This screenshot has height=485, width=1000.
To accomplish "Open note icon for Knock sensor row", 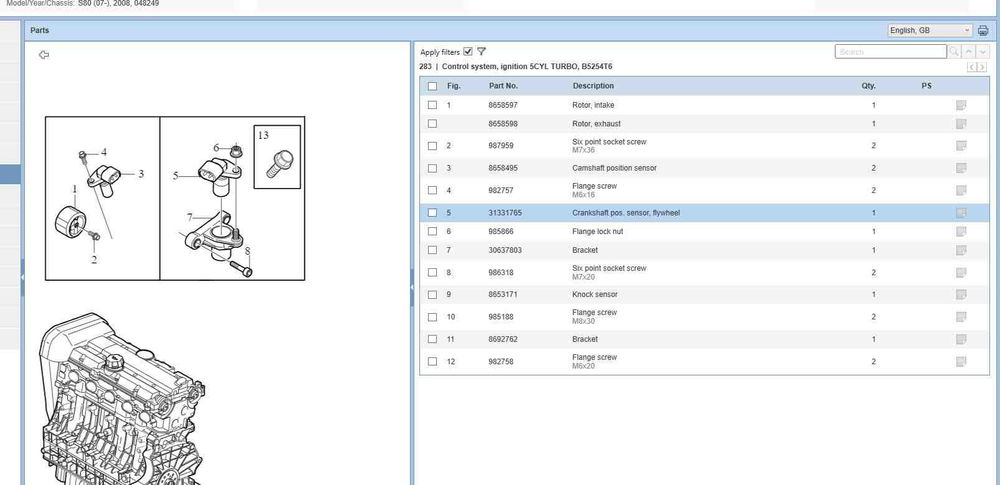I will pos(961,295).
